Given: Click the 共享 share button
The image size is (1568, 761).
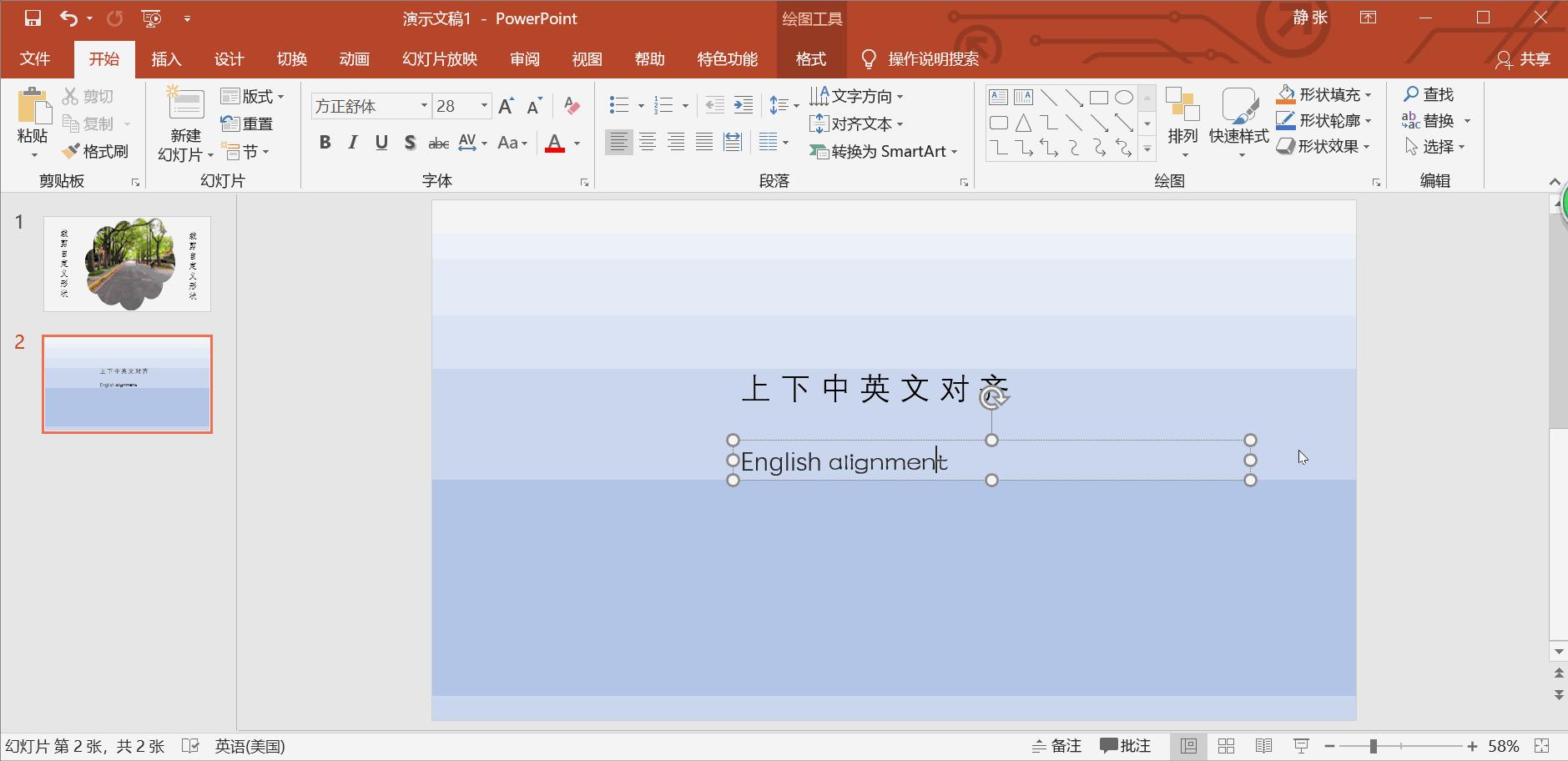Looking at the screenshot, I should [x=1523, y=59].
